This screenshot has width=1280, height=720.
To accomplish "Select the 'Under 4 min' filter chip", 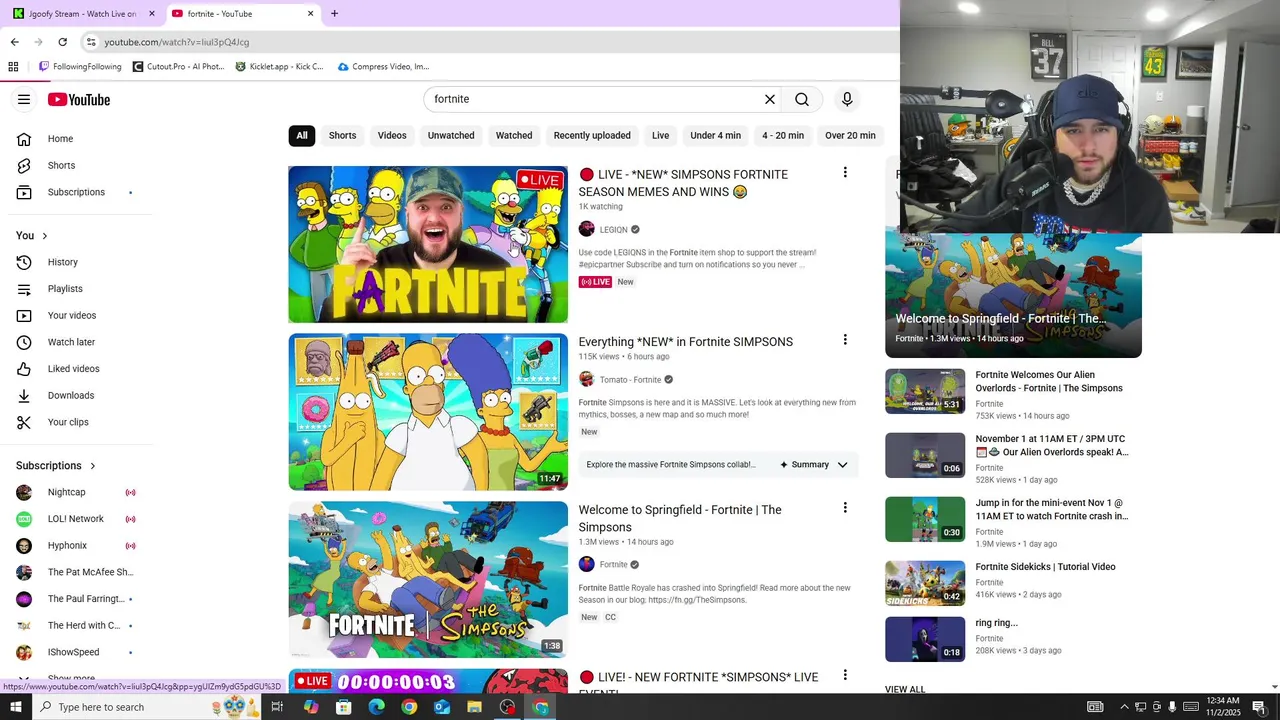I will 716,135.
